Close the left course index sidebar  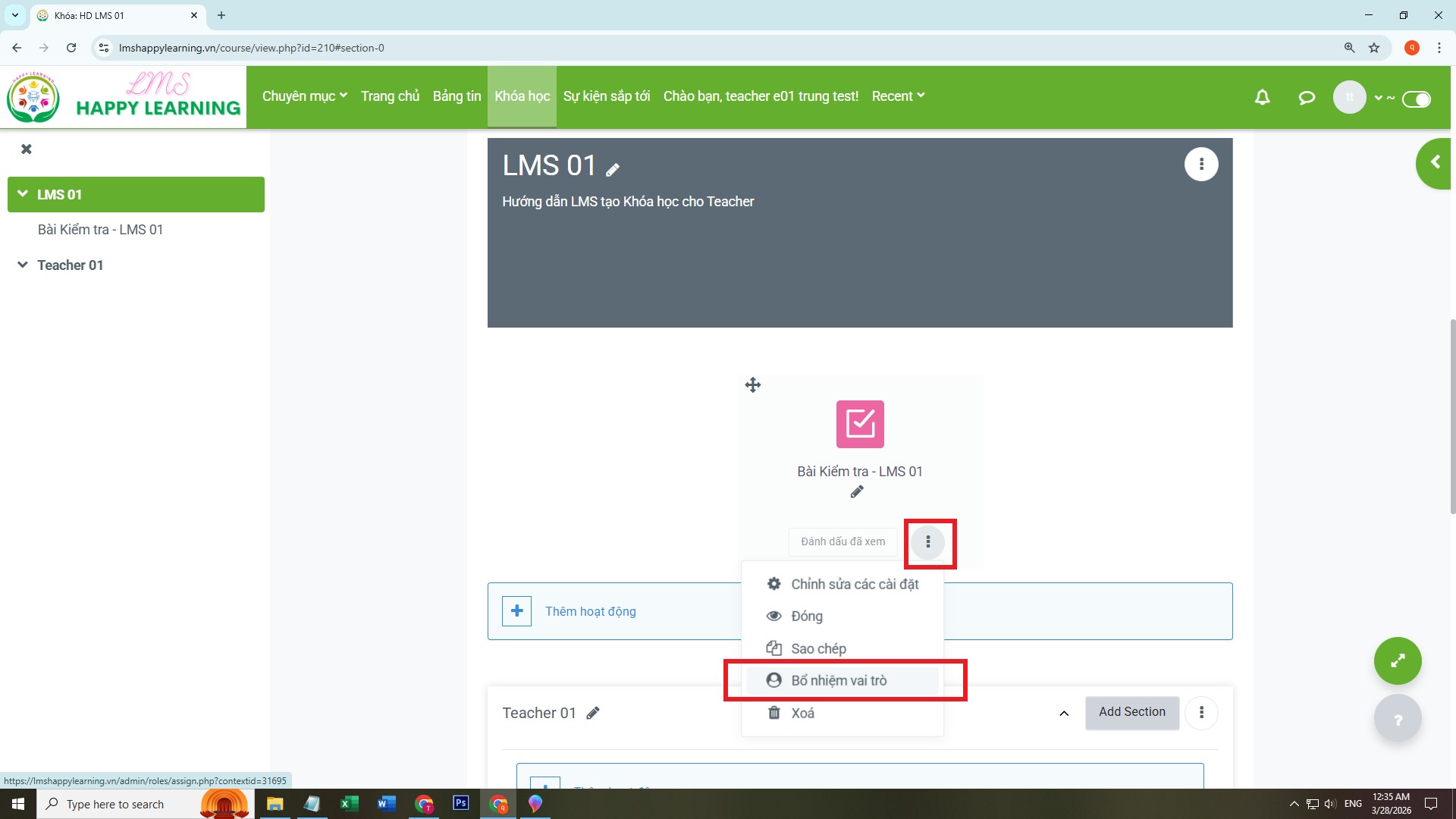(x=27, y=149)
